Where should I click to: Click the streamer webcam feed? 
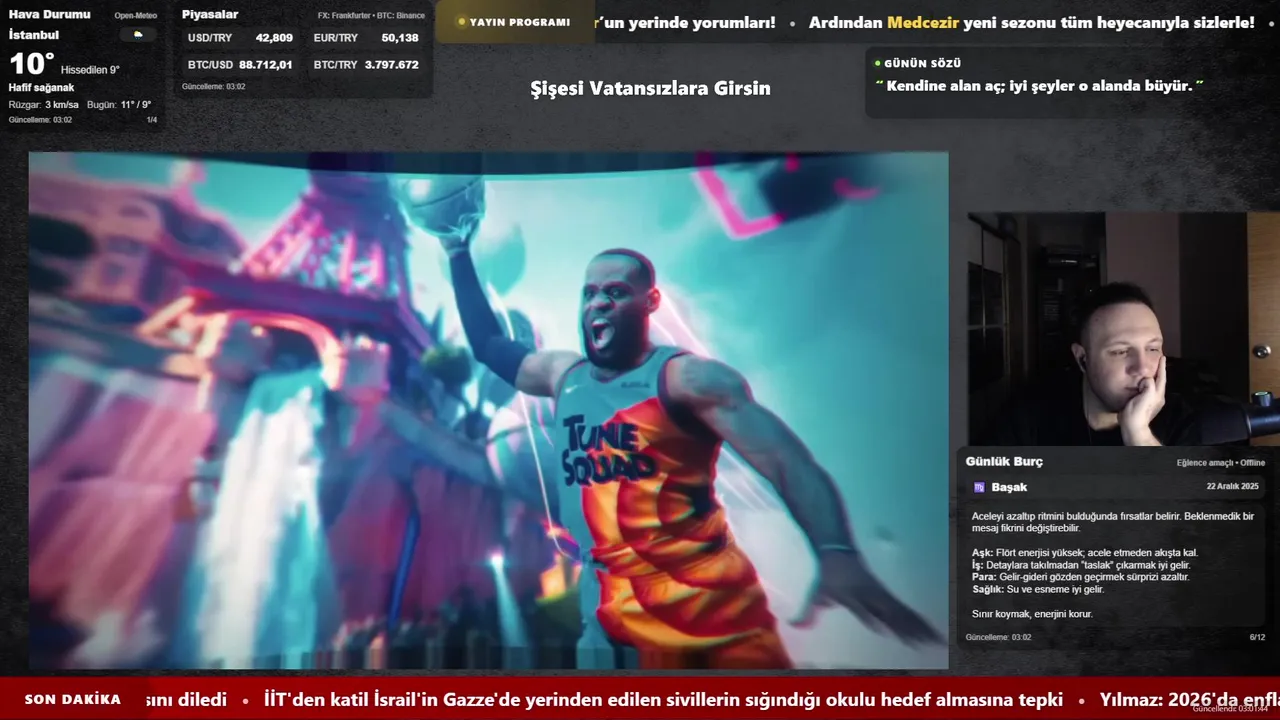tap(1124, 329)
